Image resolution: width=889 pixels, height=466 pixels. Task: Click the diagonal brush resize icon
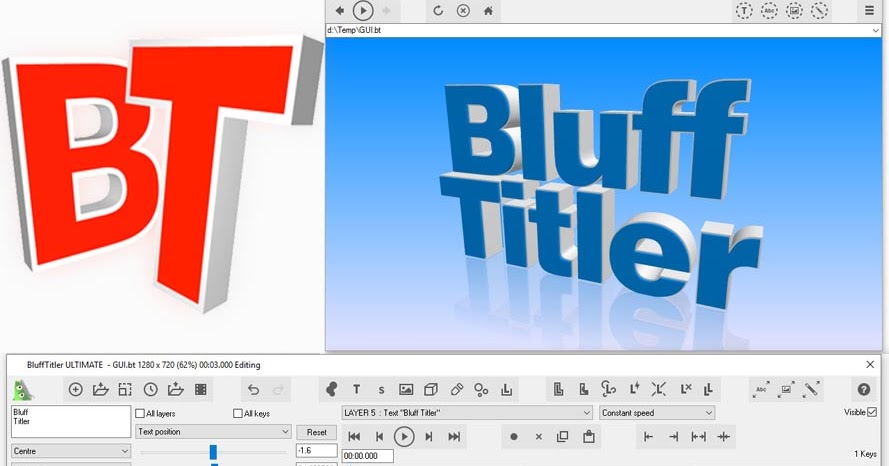point(811,389)
